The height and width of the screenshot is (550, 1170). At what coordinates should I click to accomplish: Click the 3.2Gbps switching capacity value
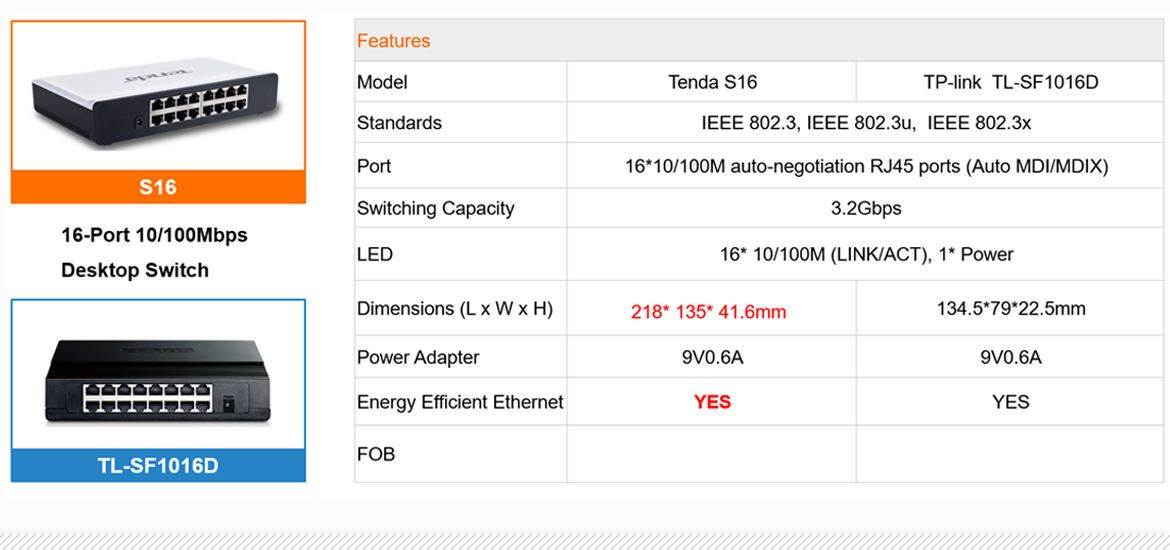866,208
